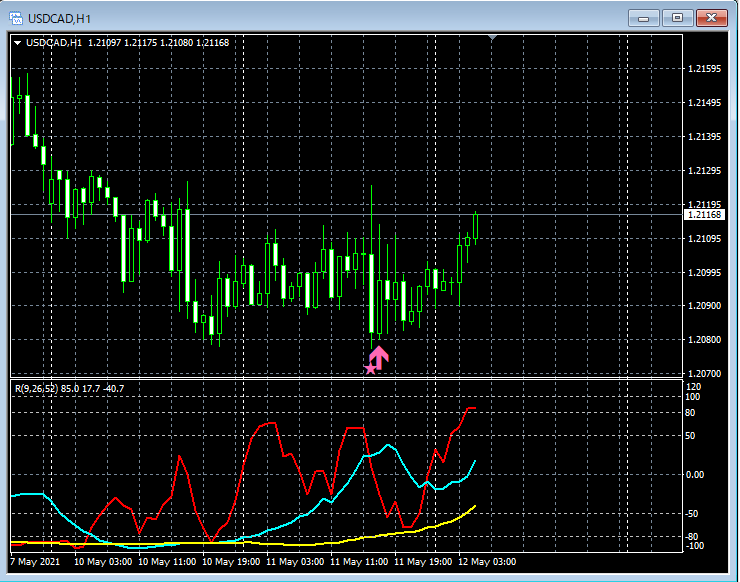This screenshot has height=582, width=740.
Task: Click indicator scale value 0.00
Action: pos(695,475)
